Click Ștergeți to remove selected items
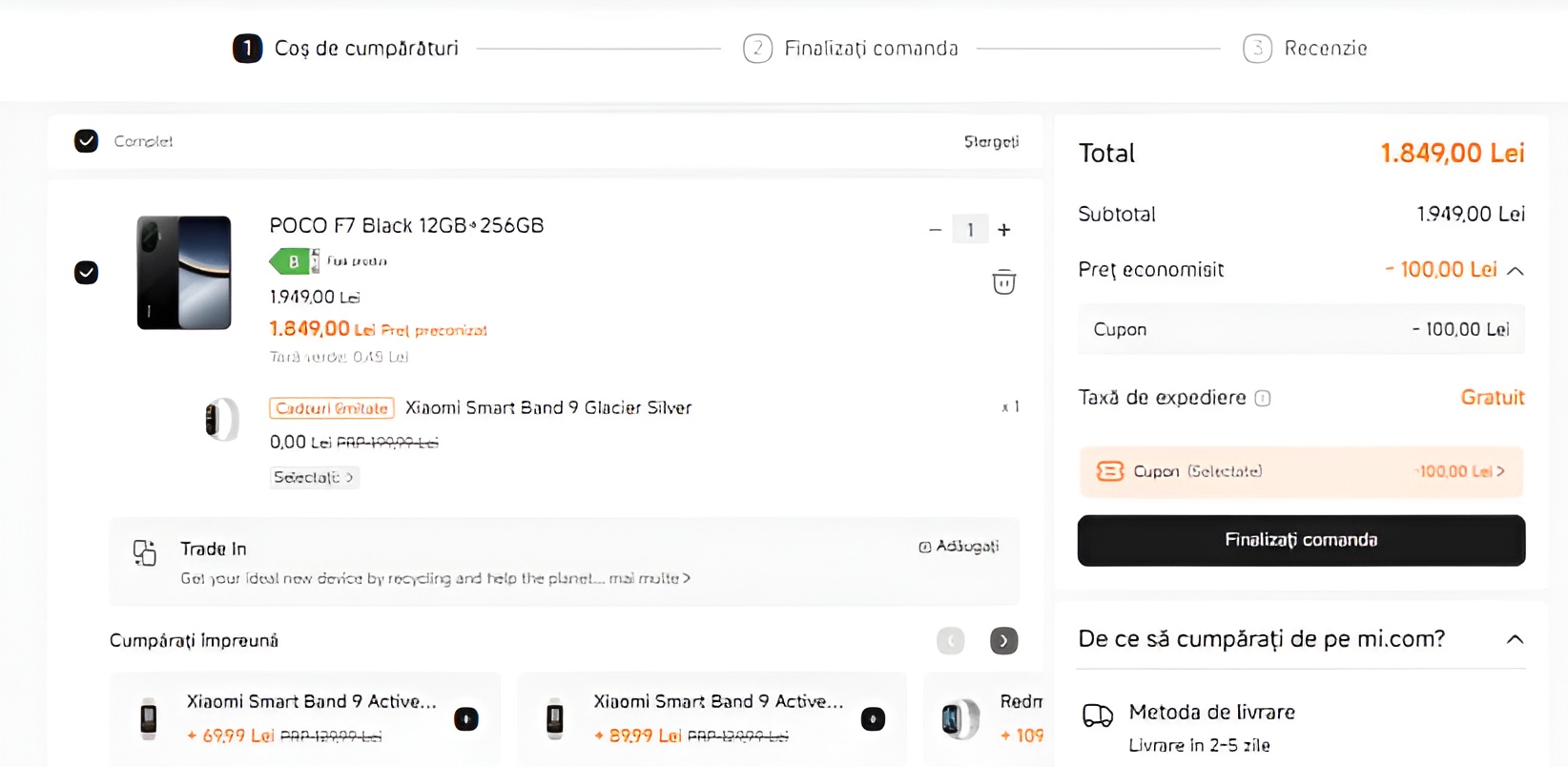The image size is (1568, 767). (x=991, y=141)
